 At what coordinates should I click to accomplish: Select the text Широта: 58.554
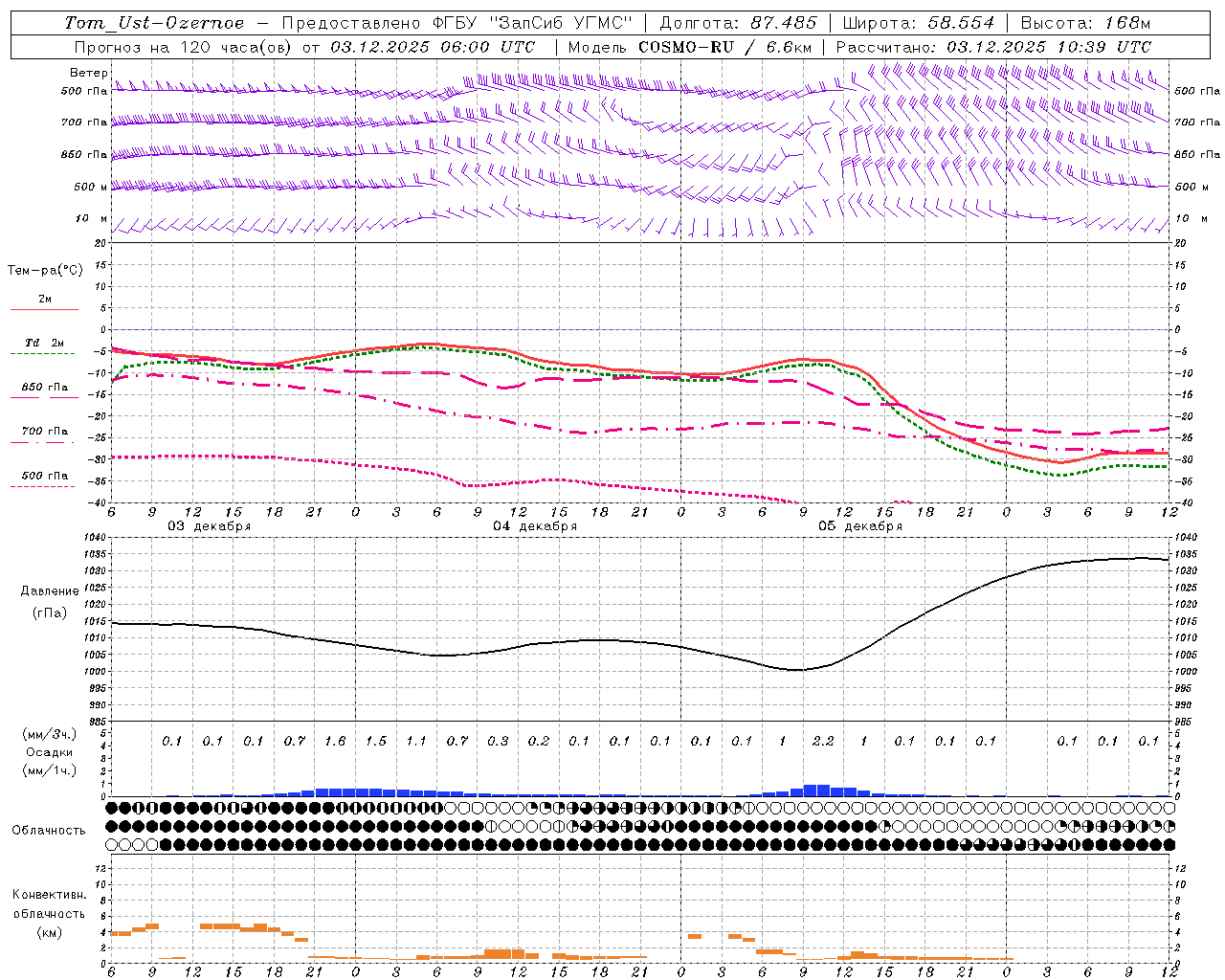919,23
